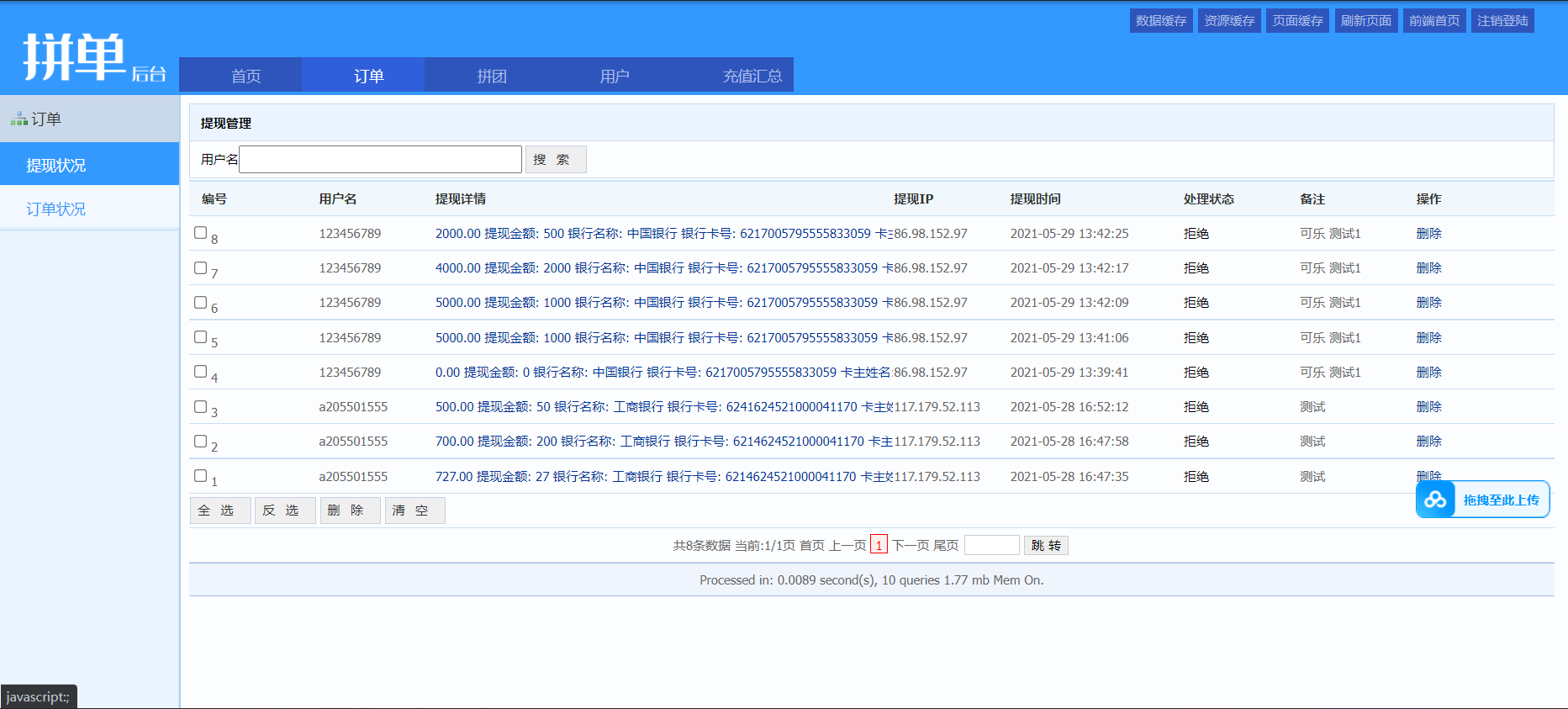
Task: Tick the checkbox for record 3
Action: [x=200, y=406]
